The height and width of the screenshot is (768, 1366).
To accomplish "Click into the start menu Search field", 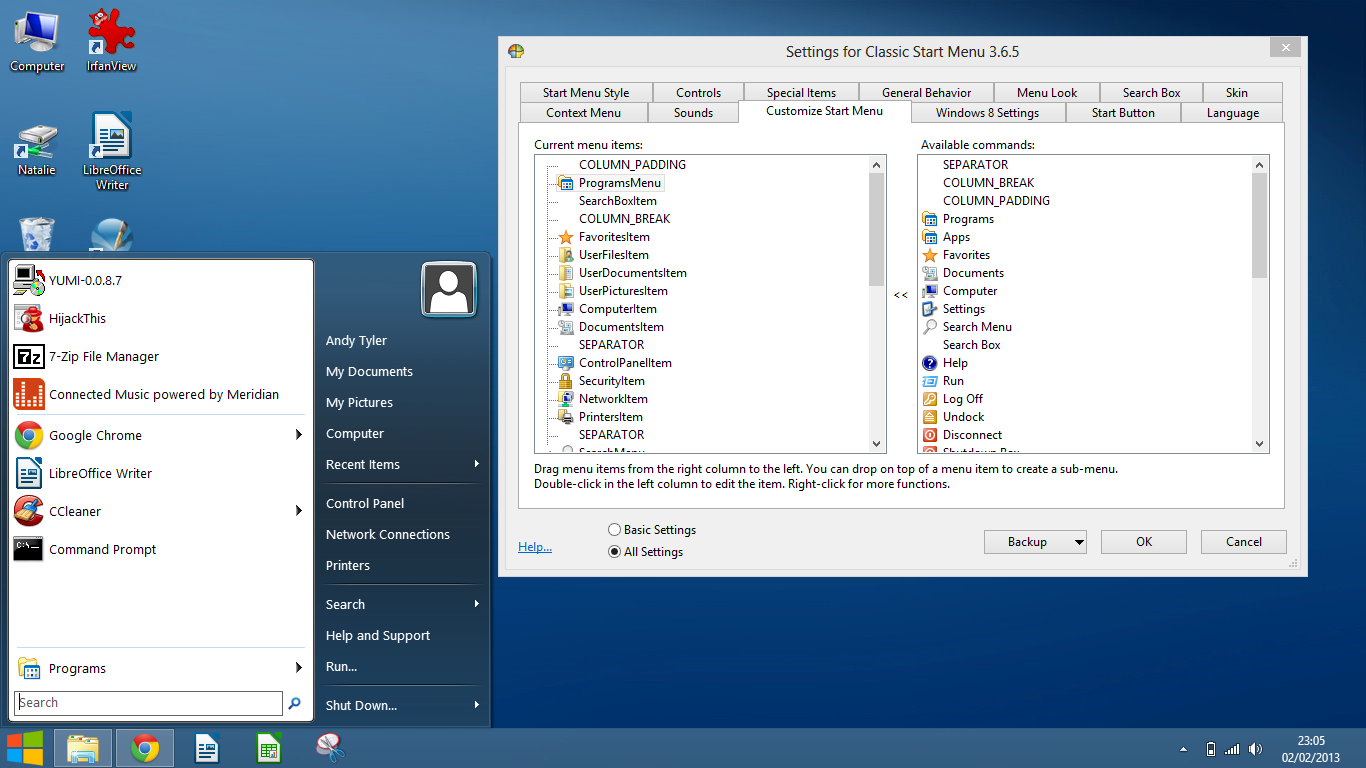I will (149, 703).
